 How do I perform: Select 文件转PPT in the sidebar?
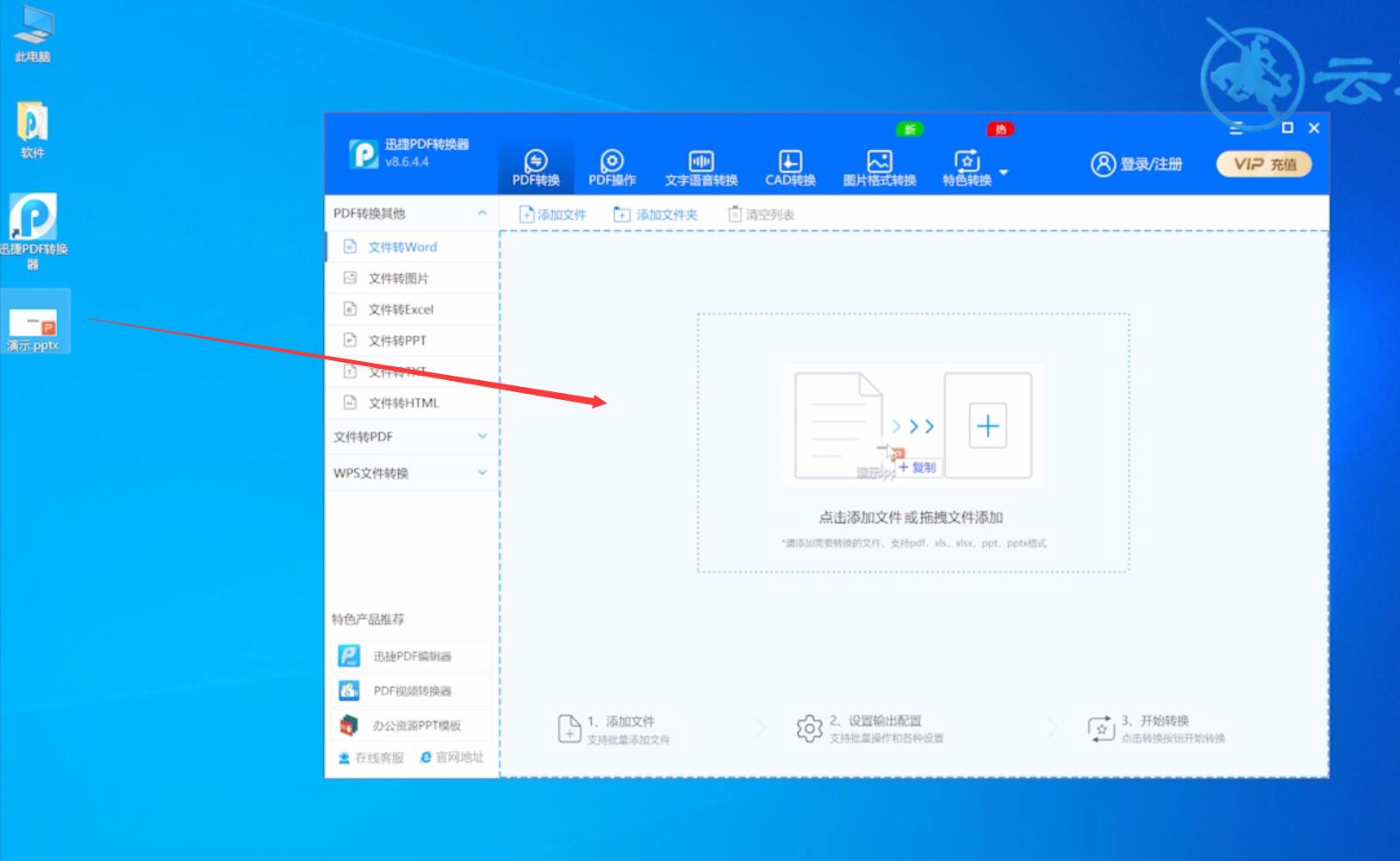413,340
